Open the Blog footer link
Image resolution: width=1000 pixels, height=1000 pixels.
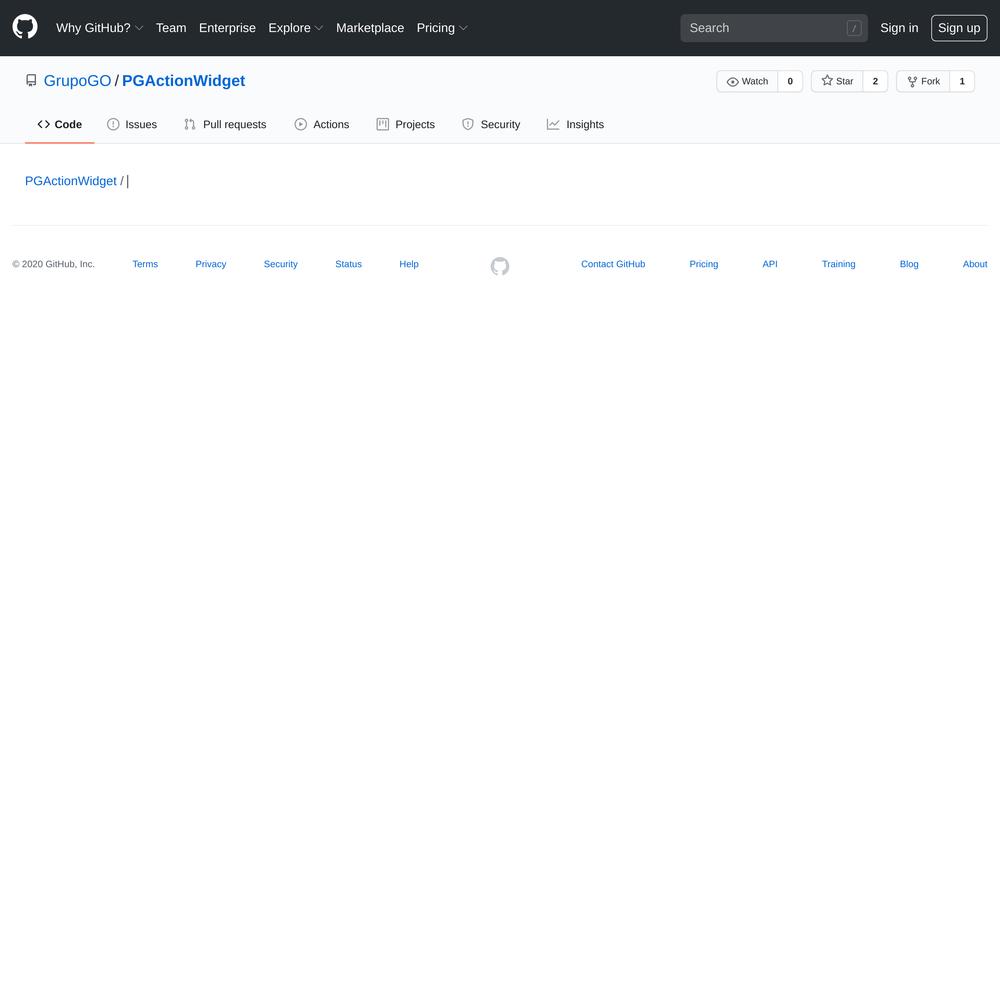pos(909,264)
